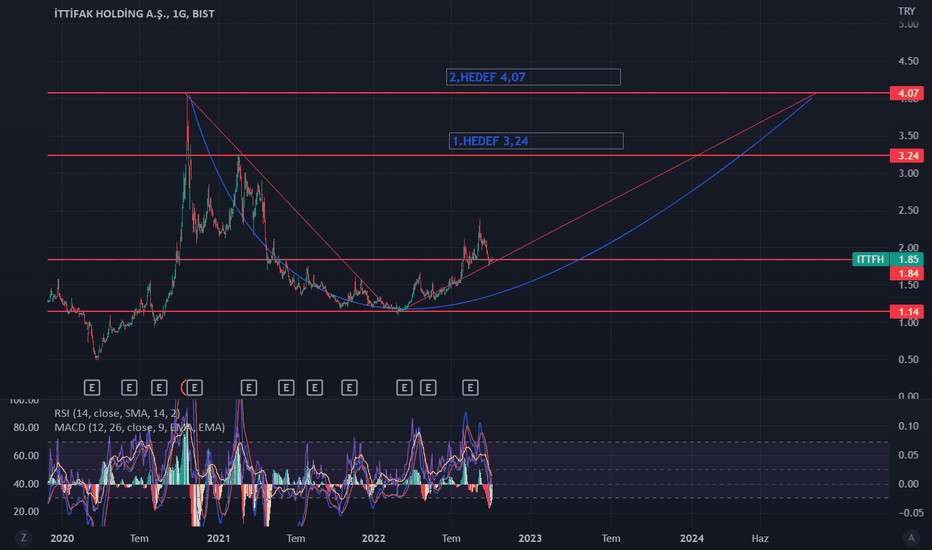Toggle the A auto-scale button at bottom-right
This screenshot has height=550, width=932.
pos(911,538)
